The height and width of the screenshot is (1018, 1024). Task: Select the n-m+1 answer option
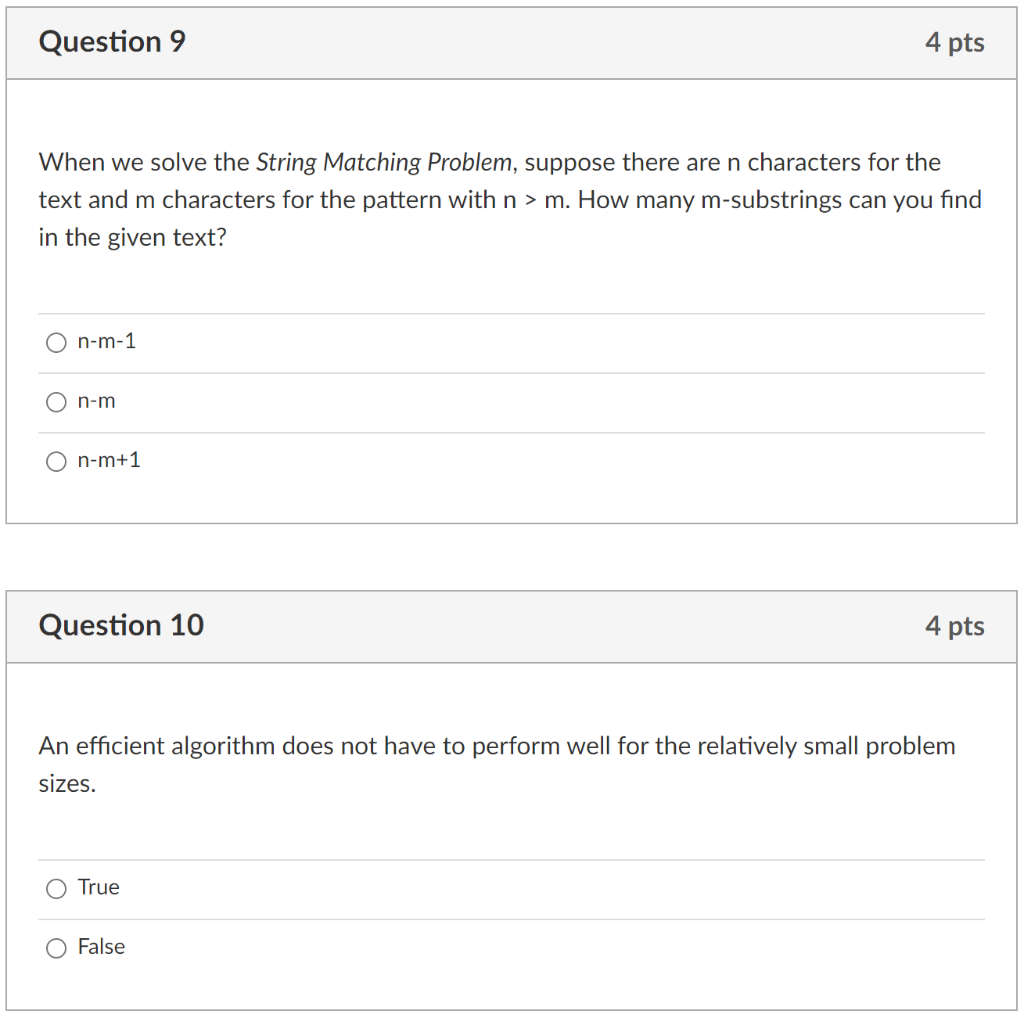click(57, 461)
